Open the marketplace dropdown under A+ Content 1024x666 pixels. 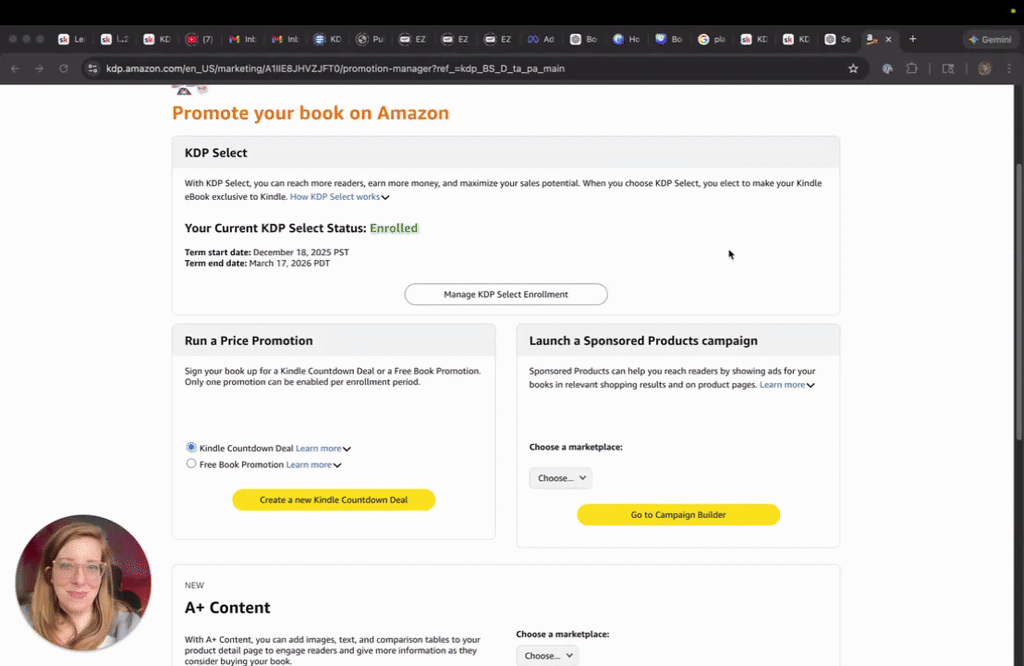[547, 655]
